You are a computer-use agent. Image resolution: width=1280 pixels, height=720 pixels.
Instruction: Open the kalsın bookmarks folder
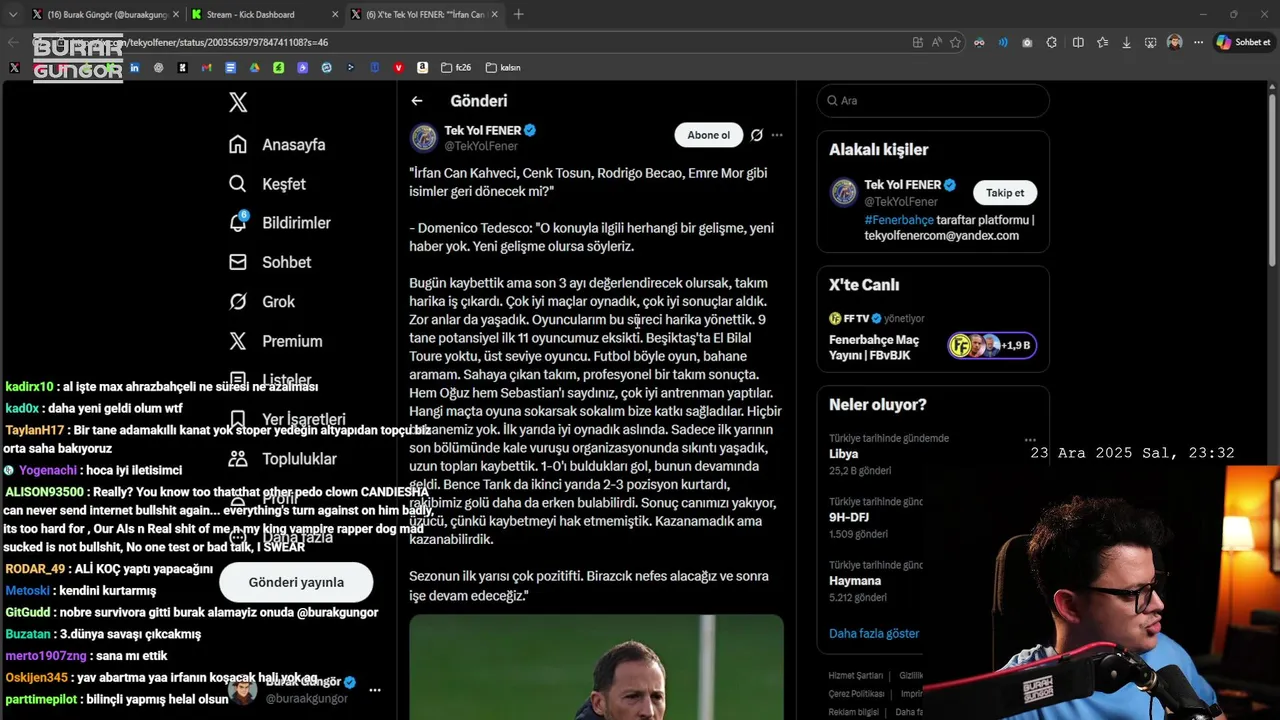(x=503, y=68)
